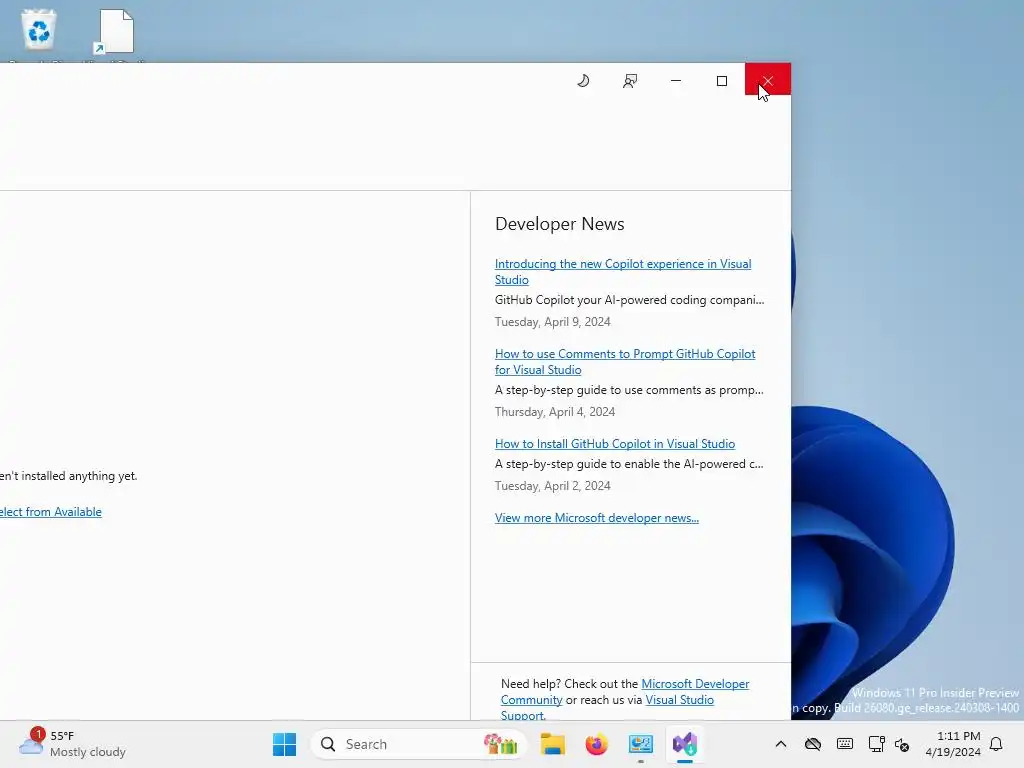The height and width of the screenshot is (768, 1024).
Task: Maximize the Visual Studio Installer window
Action: (722, 80)
